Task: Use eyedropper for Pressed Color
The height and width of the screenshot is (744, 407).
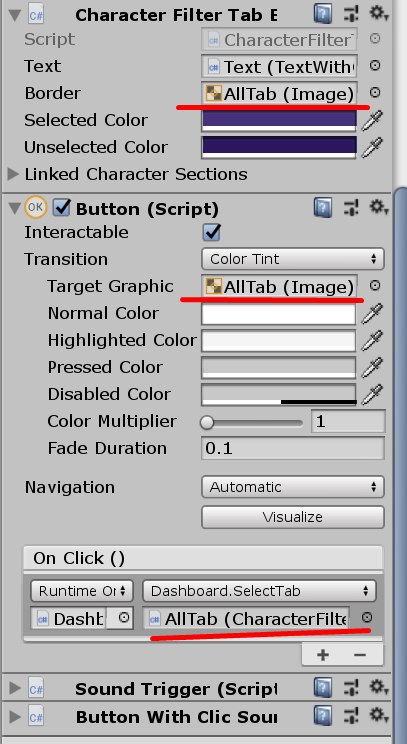Action: tap(372, 367)
